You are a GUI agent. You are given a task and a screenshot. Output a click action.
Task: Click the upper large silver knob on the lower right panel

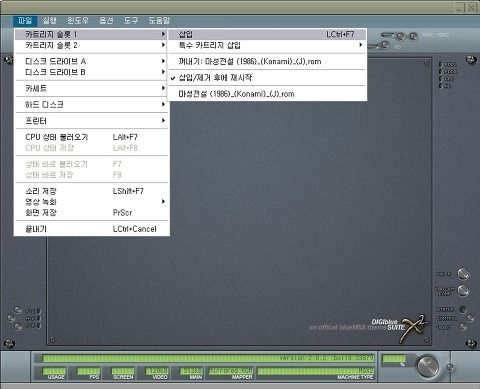(463, 274)
